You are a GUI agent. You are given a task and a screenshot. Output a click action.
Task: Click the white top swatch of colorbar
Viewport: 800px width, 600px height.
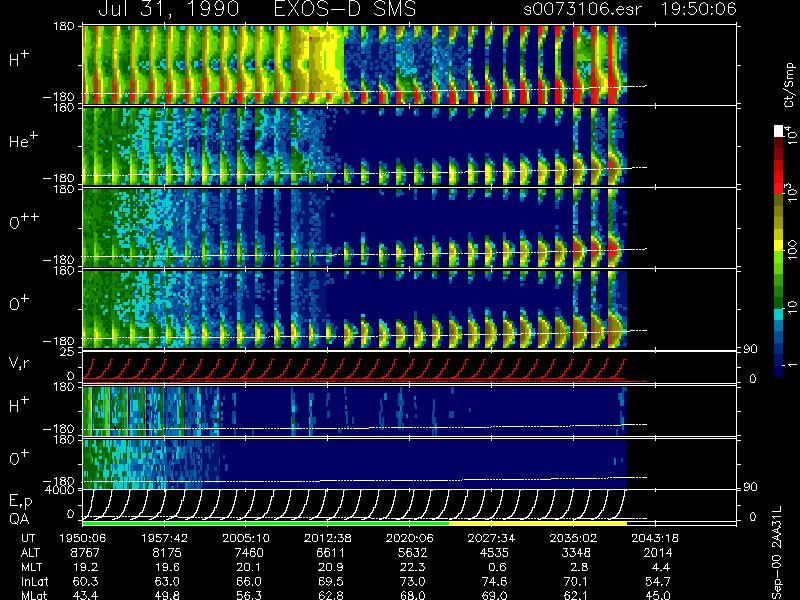[x=779, y=131]
